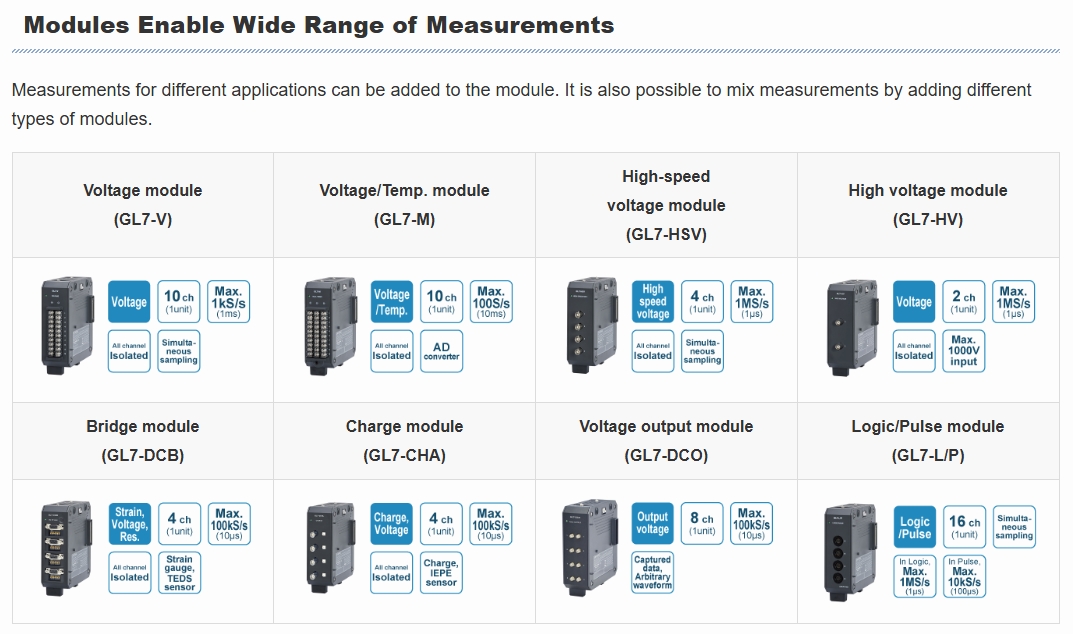The image size is (1073, 634).
Task: Click the Modules Enable Wide Range heading
Action: pos(319,25)
